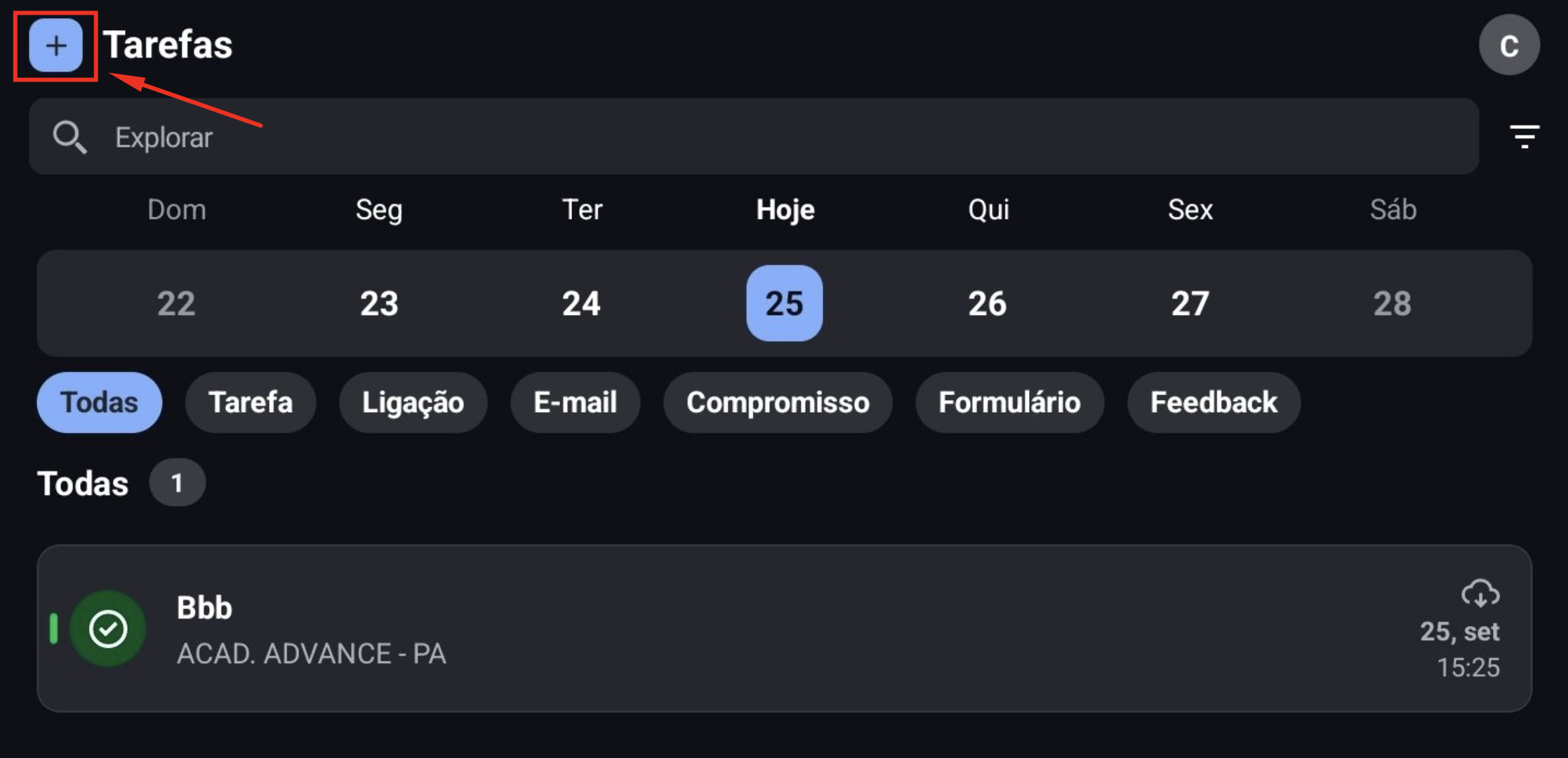Filter tasks by Formulário
This screenshot has height=758, width=1568.
click(x=1009, y=402)
